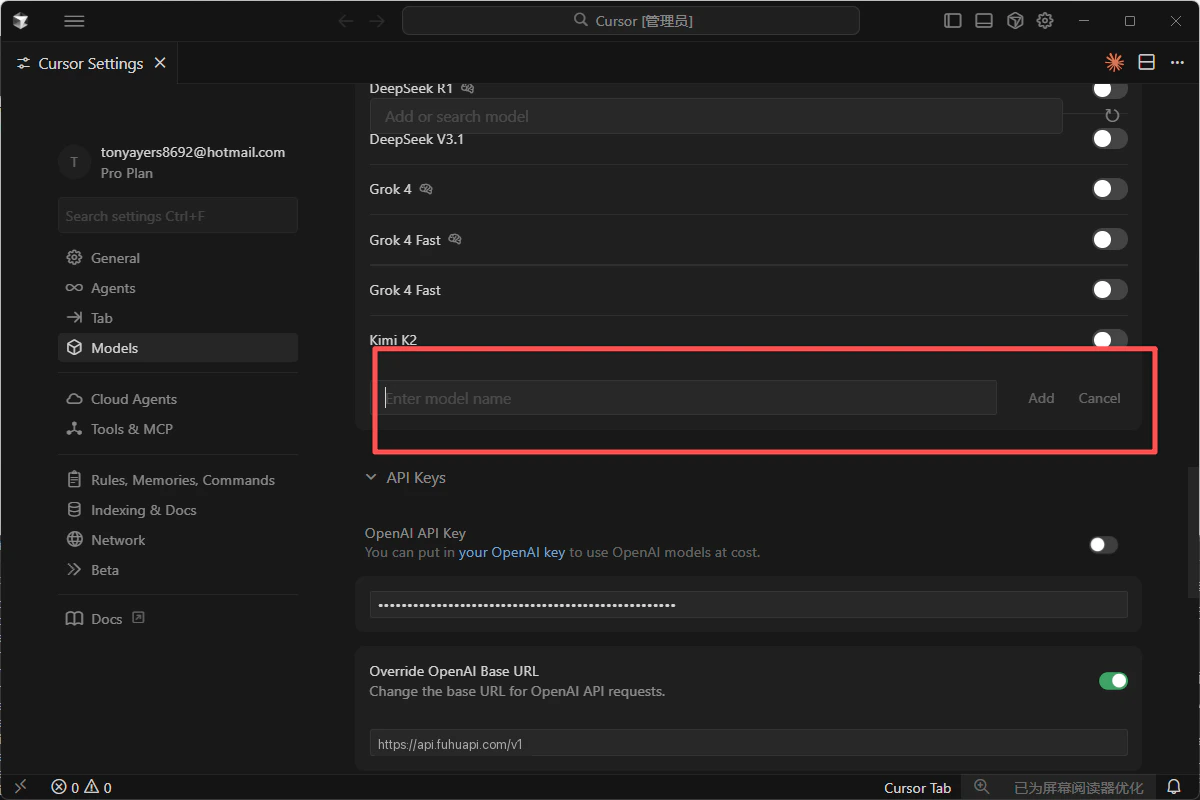Open the hamburger application menu
The height and width of the screenshot is (800, 1200).
(74, 21)
